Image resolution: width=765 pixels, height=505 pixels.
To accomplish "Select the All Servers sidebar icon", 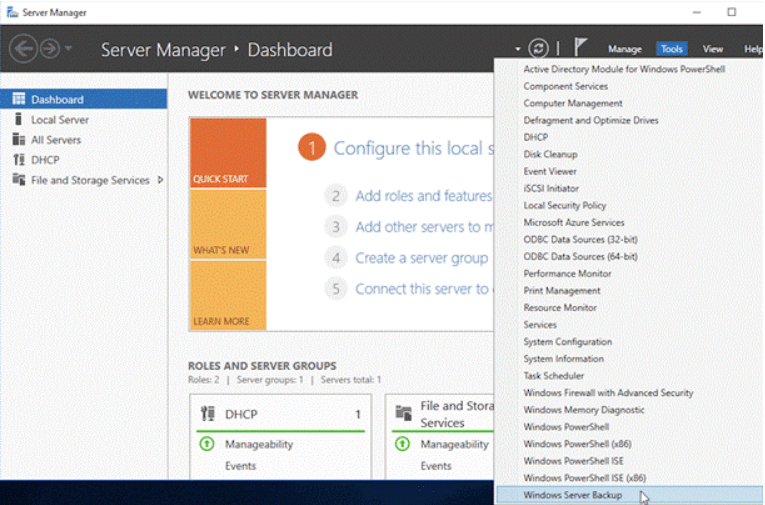I will click(18, 140).
